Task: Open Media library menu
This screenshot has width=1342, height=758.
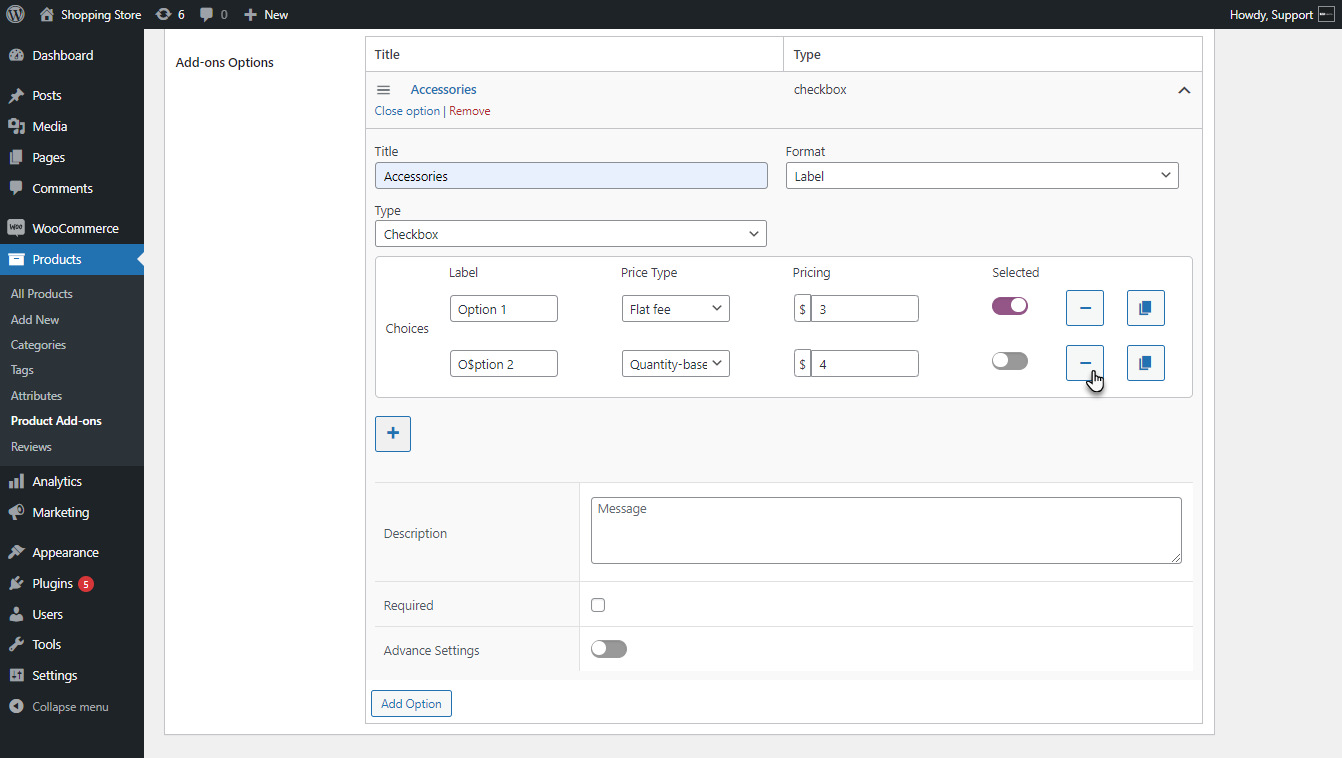Action: pyautogui.click(x=72, y=126)
